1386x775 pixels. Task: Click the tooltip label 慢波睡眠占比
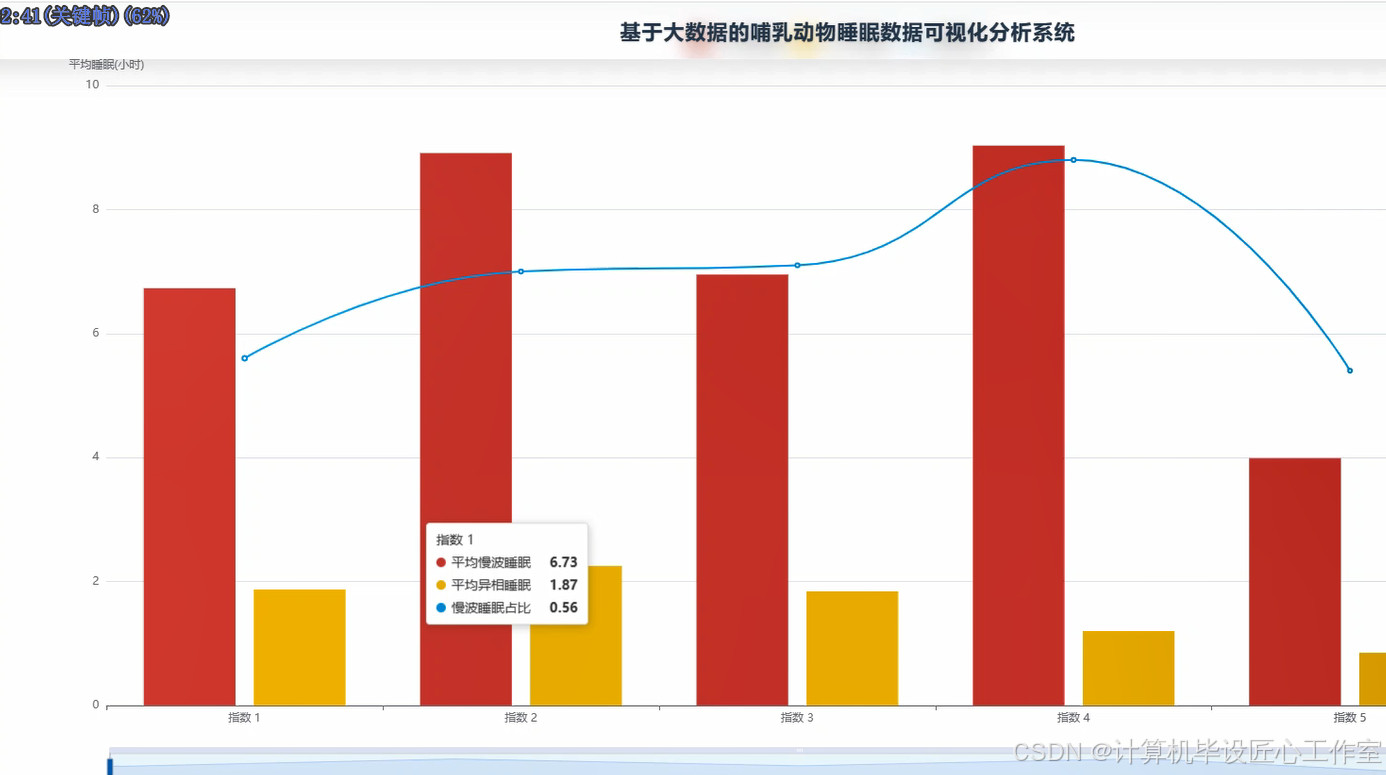(491, 608)
